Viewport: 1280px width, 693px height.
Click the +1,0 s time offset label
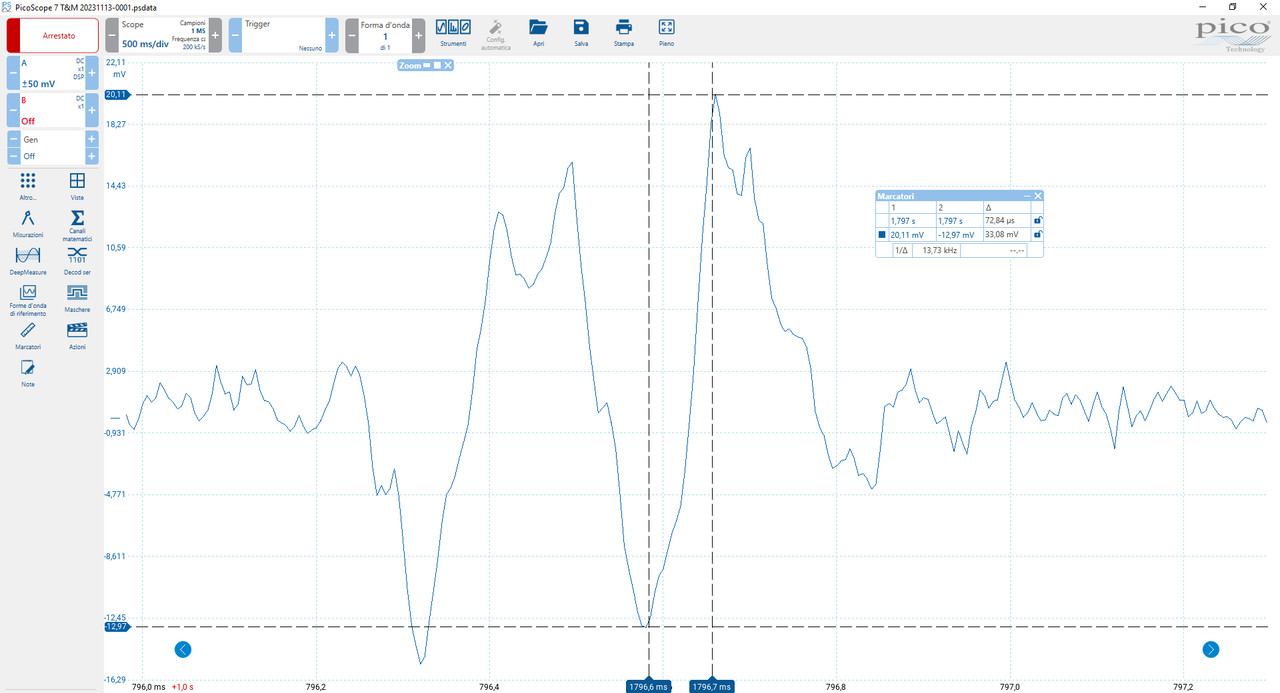pos(182,687)
